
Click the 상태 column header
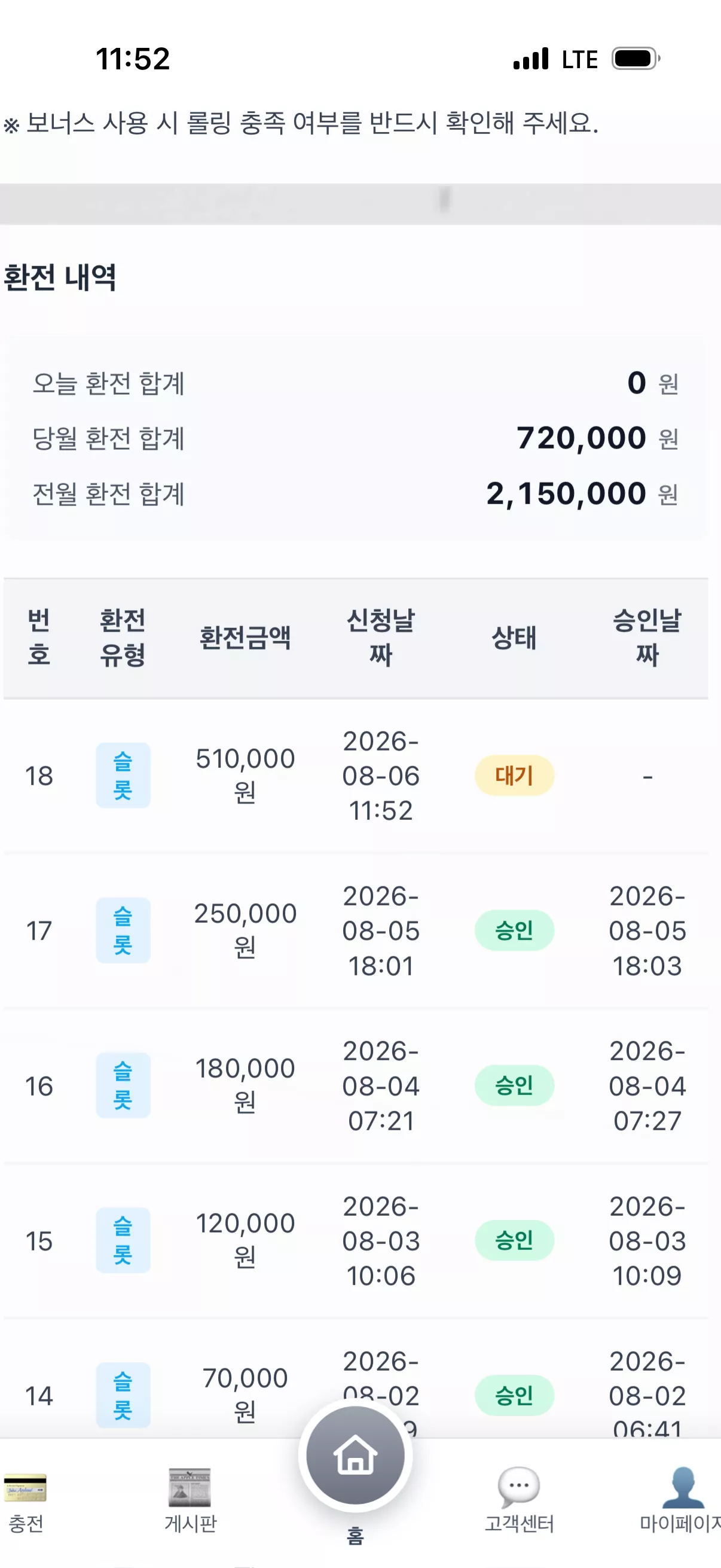pos(514,638)
